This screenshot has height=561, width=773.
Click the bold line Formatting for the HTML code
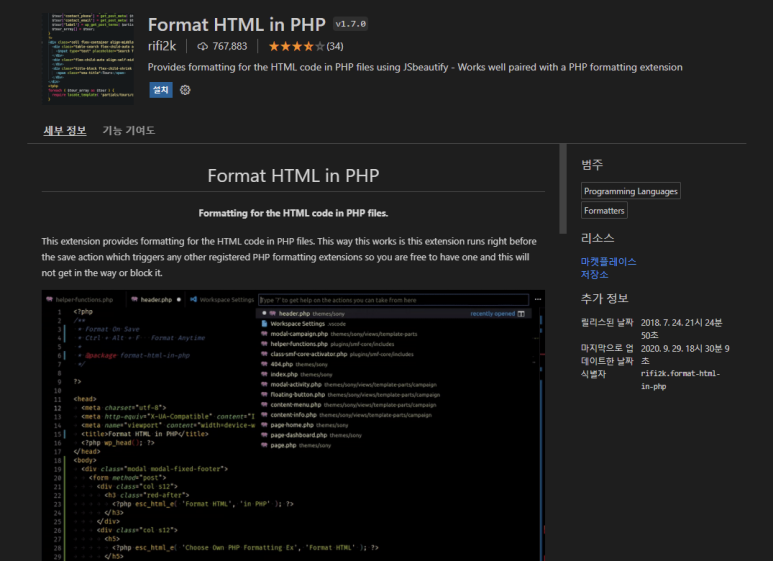click(293, 213)
